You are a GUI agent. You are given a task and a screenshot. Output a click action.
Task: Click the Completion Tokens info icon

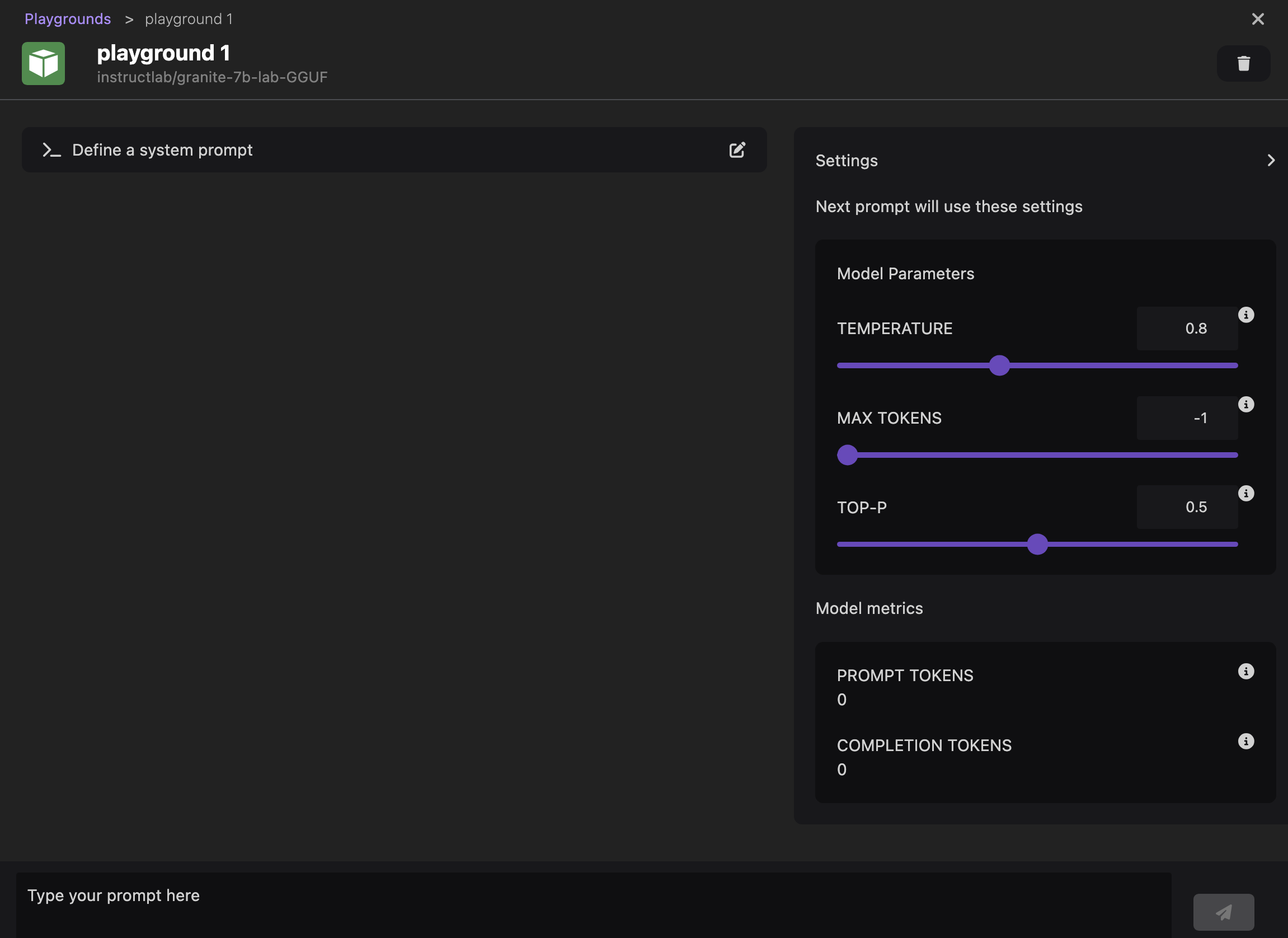pos(1246,742)
